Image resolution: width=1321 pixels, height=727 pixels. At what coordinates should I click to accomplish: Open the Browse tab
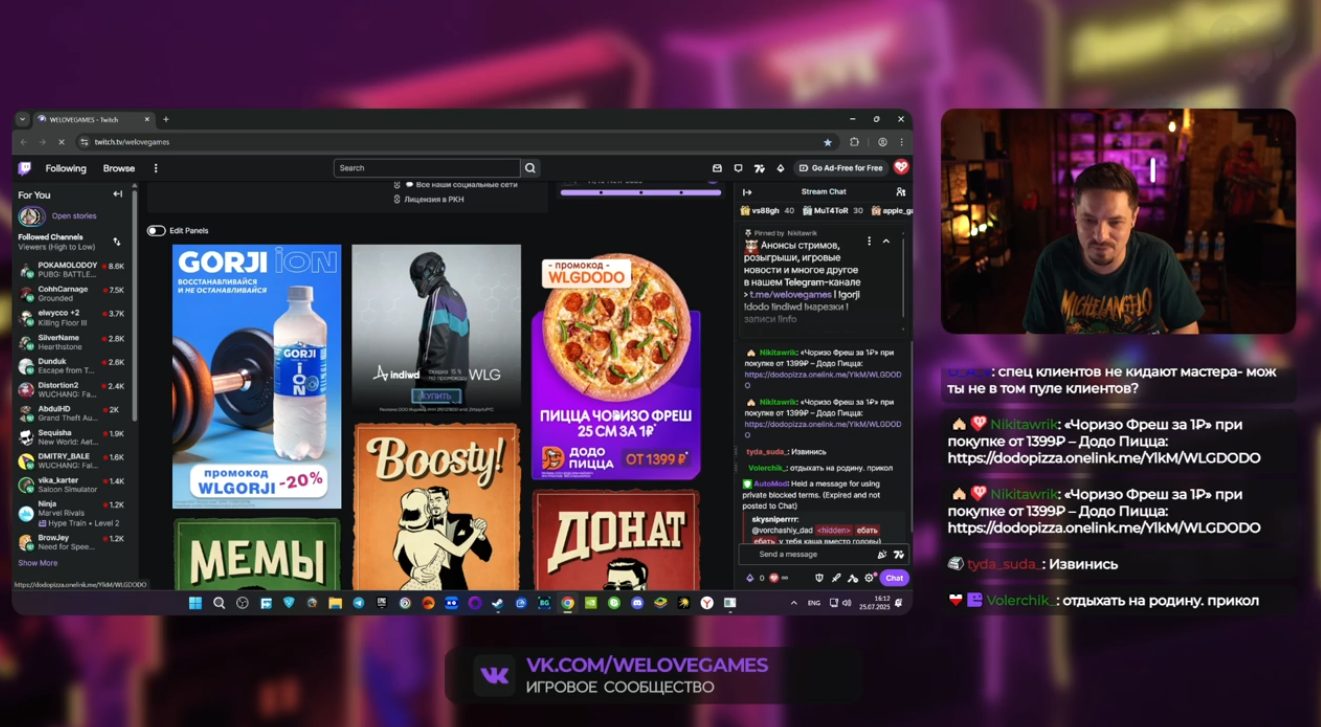coord(118,168)
